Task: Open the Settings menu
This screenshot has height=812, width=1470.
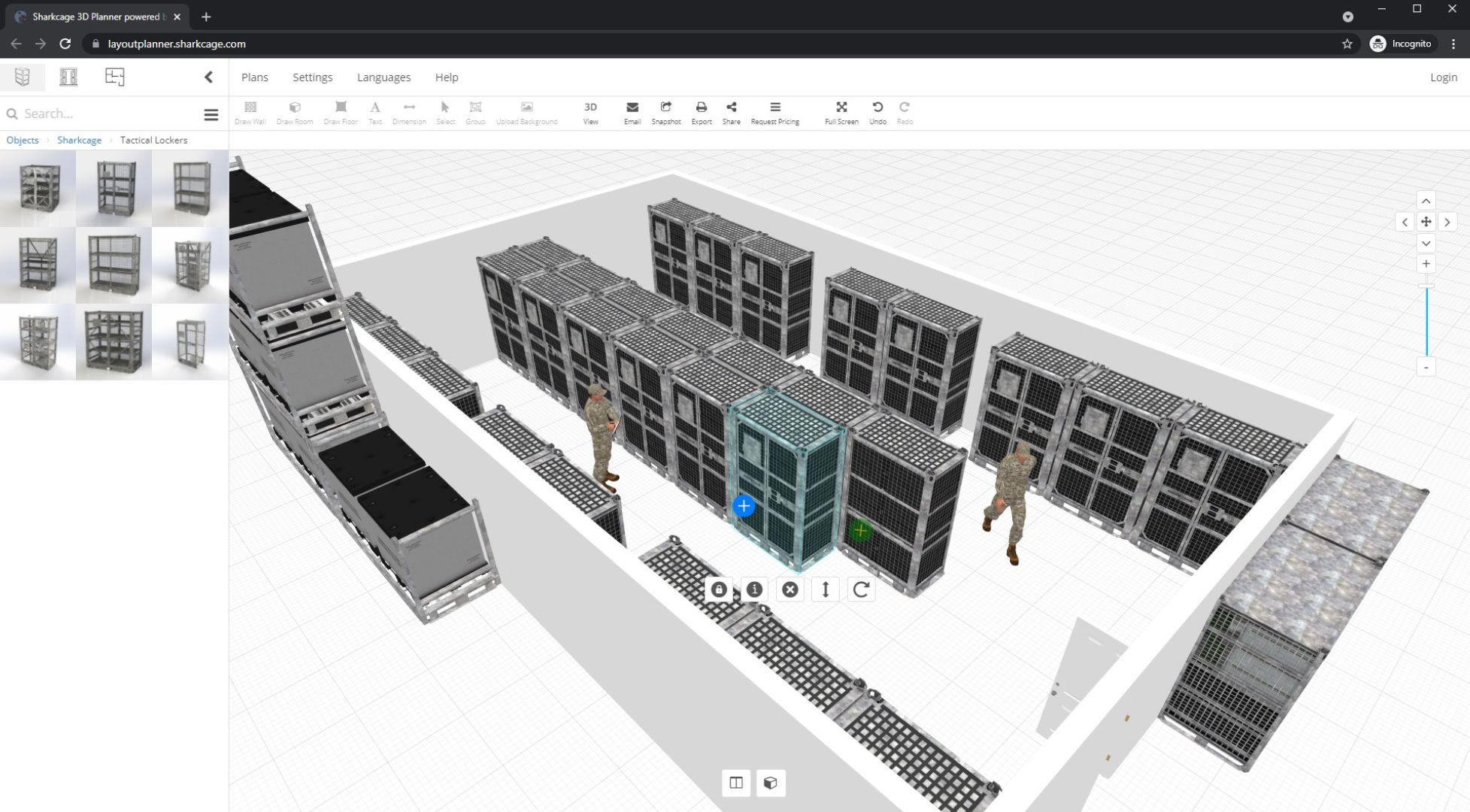Action: click(313, 77)
